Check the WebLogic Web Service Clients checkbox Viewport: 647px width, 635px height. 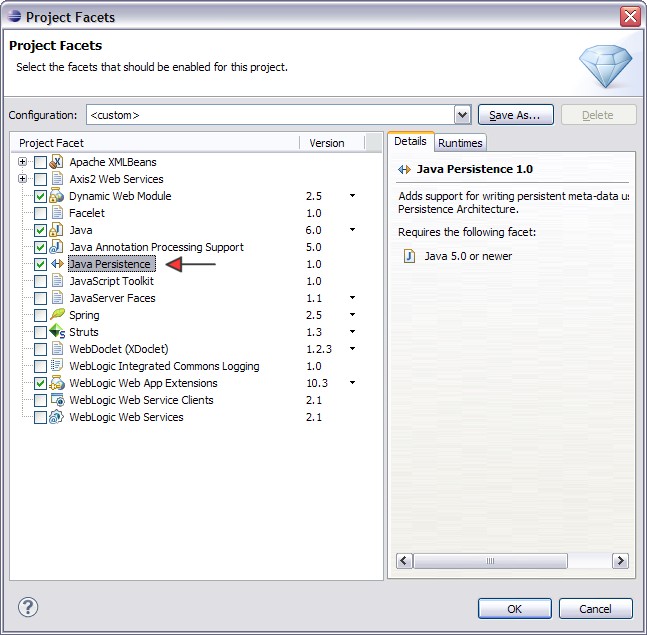click(x=40, y=400)
